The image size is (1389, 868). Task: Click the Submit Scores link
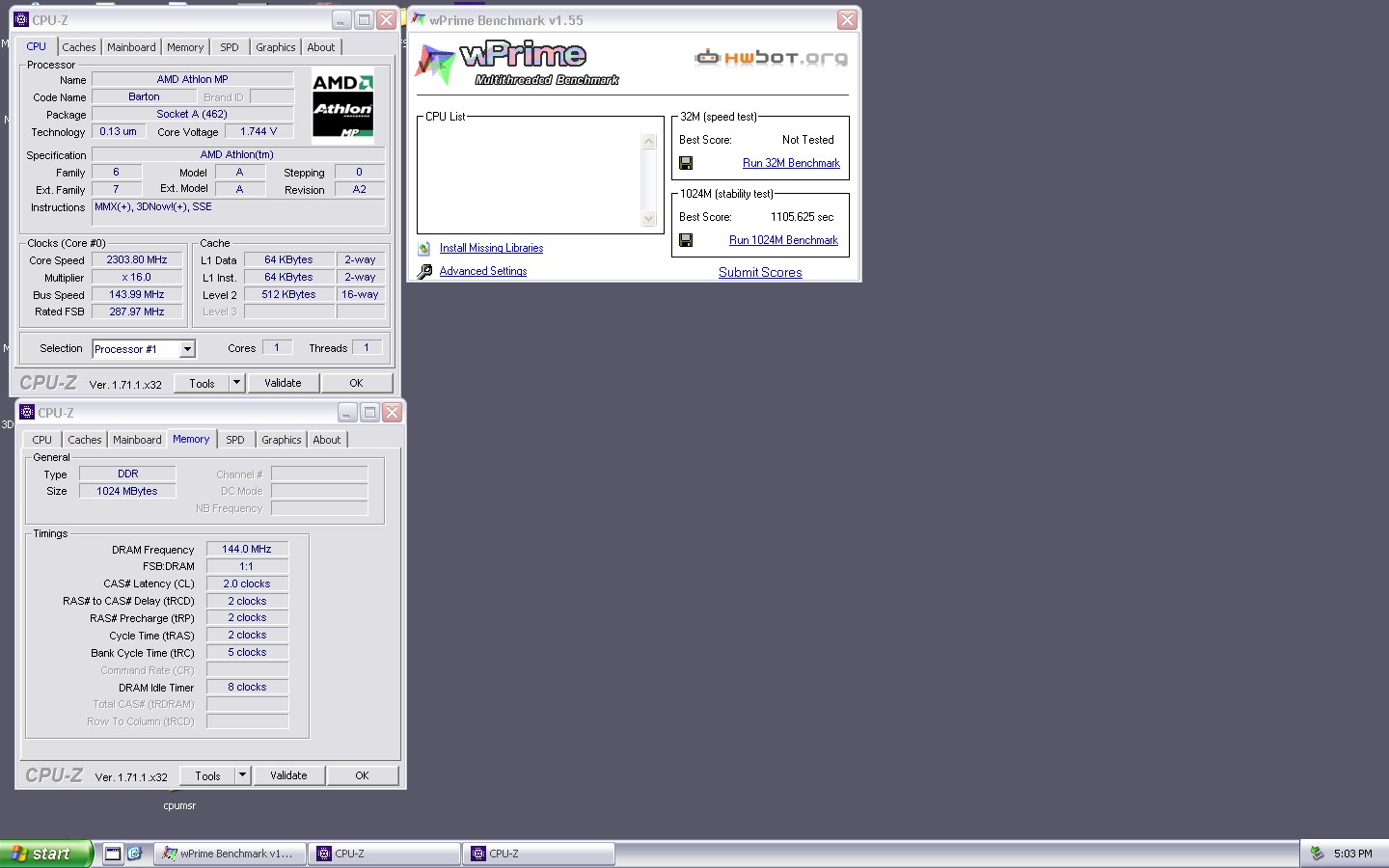tap(760, 272)
